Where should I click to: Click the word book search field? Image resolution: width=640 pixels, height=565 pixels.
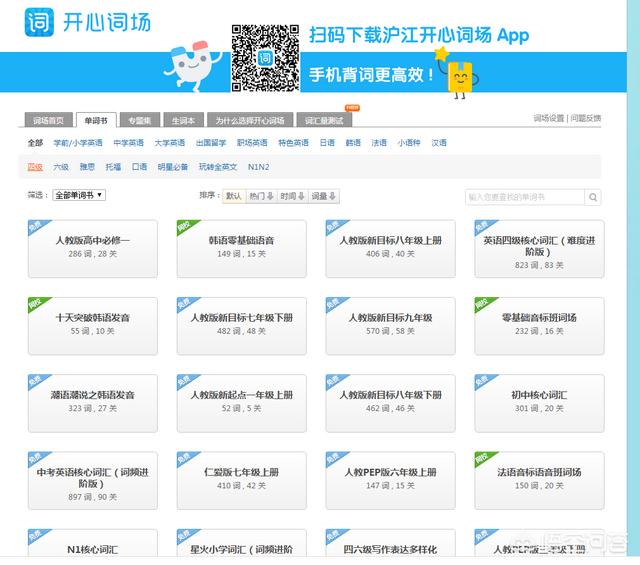coord(525,197)
